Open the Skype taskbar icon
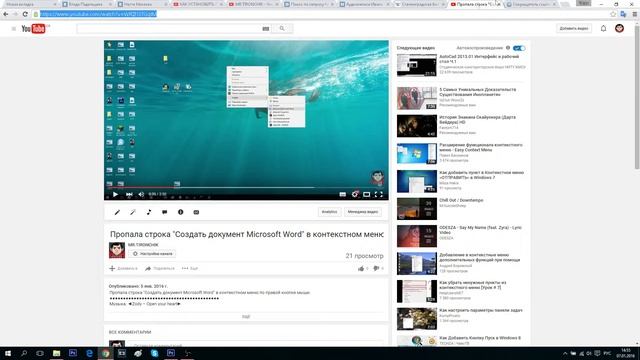The height and width of the screenshot is (360, 640). 154,353
